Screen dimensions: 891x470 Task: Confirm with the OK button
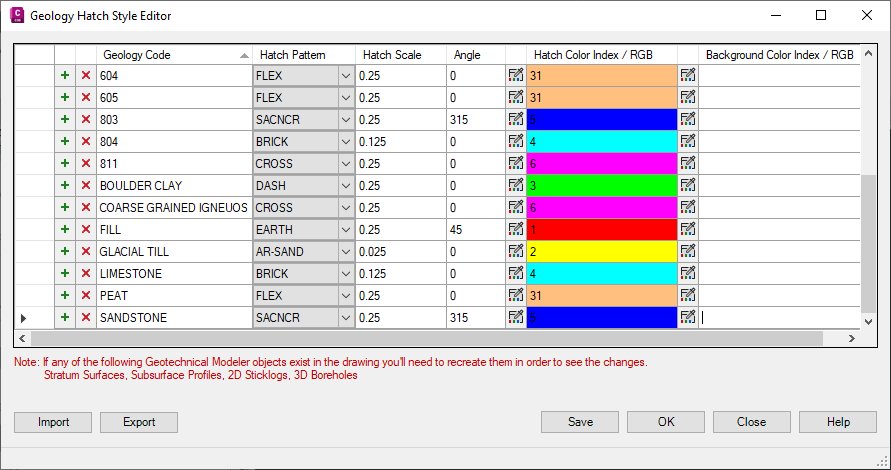pyautogui.click(x=666, y=422)
